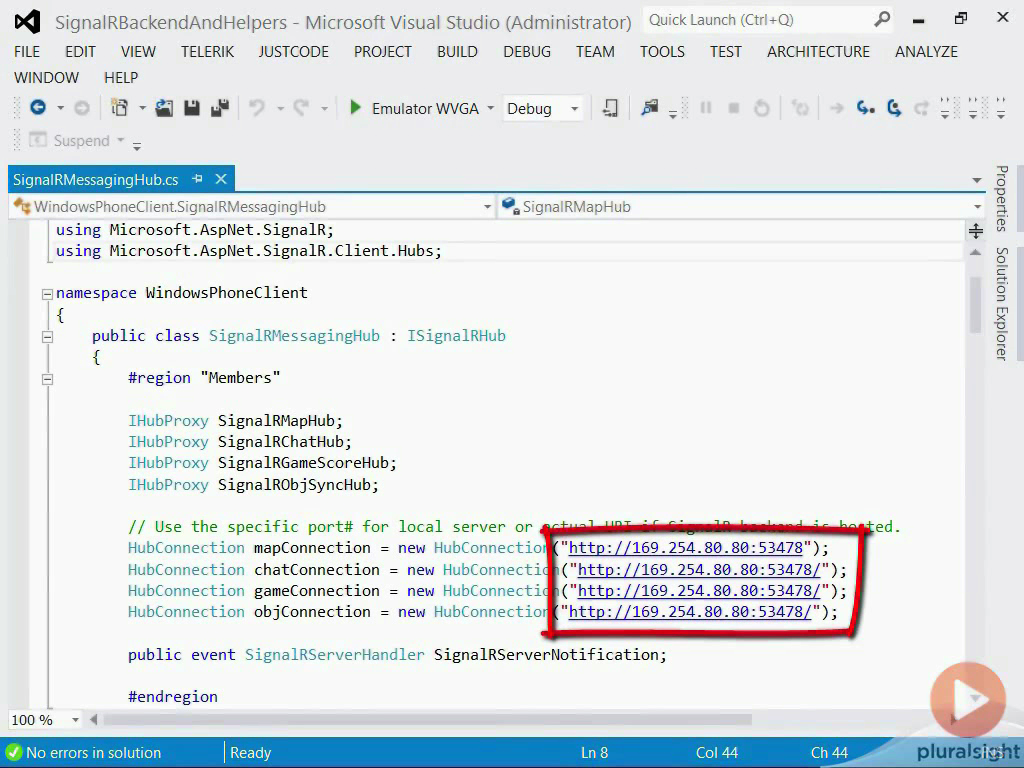Image resolution: width=1024 pixels, height=768 pixels.
Task: Open the JUSTCODE menu
Action: coord(293,52)
